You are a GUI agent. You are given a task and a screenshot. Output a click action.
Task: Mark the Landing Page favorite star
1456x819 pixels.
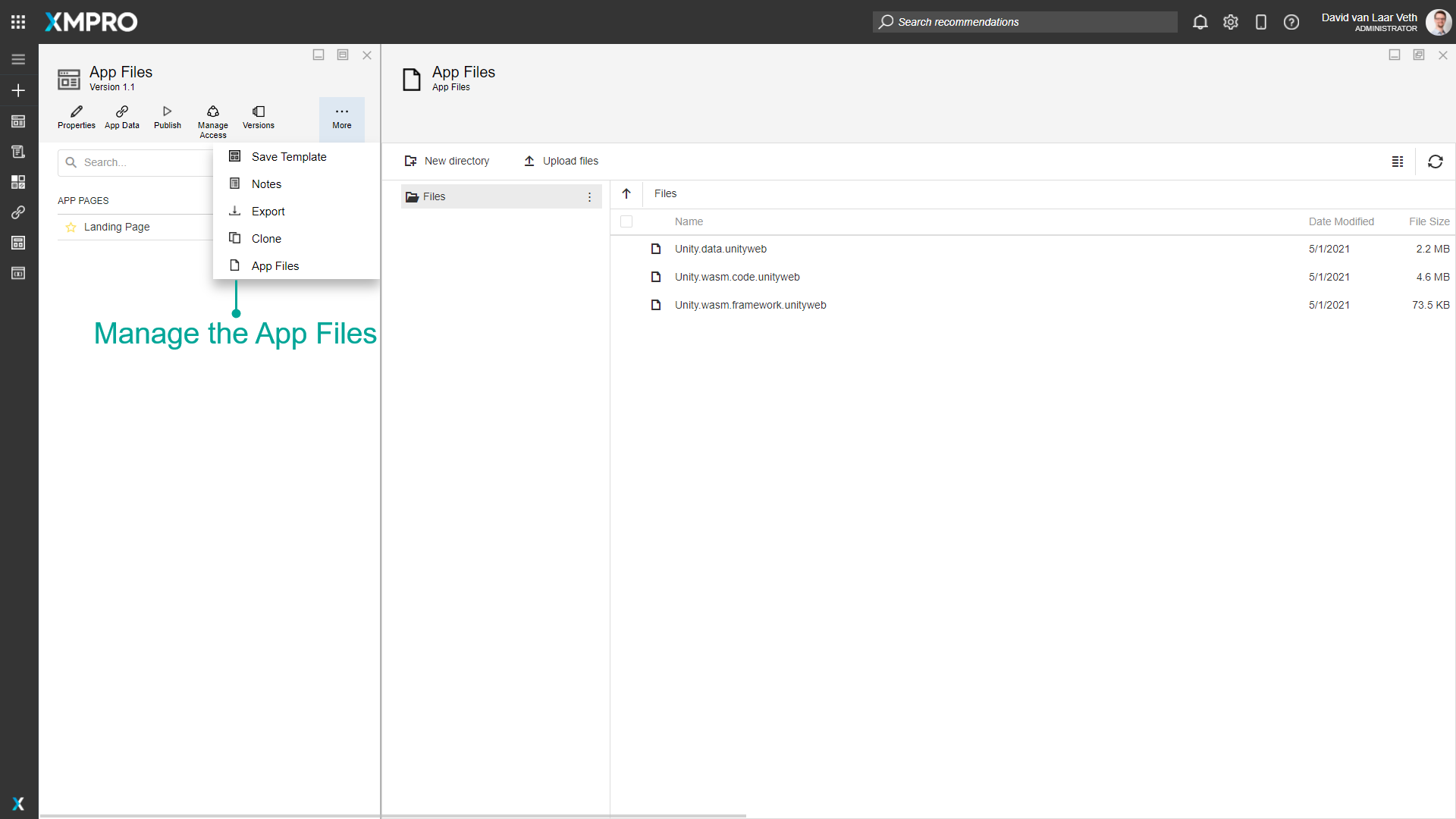[71, 227]
